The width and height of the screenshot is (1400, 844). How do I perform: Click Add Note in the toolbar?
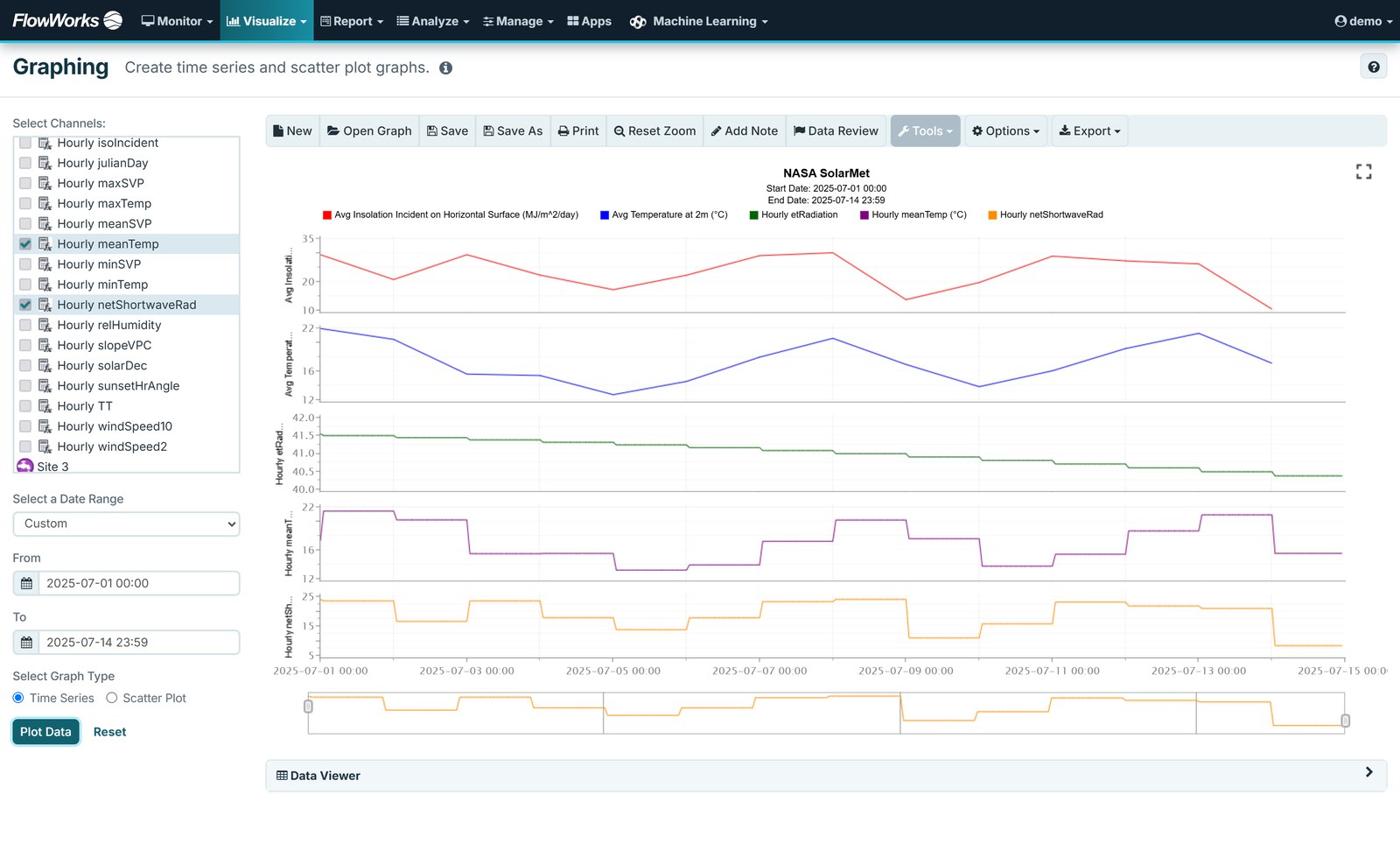coord(745,131)
